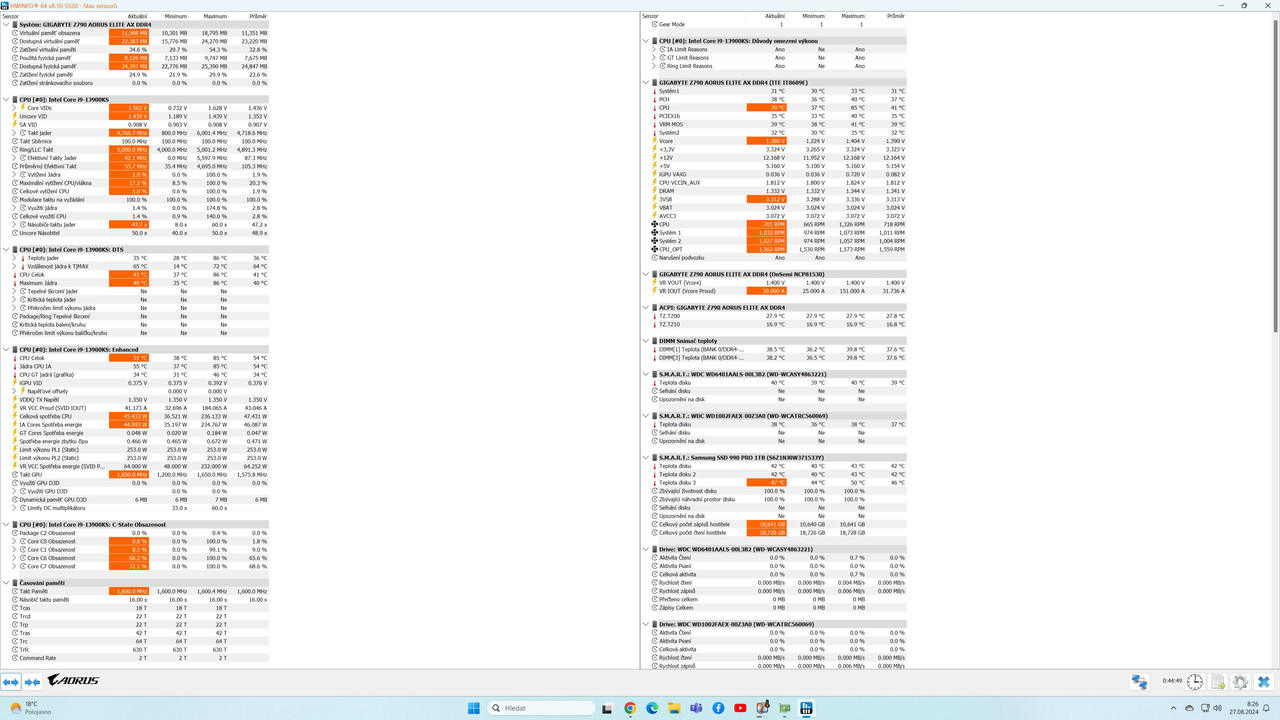Collapse the C-State Obsazenost group
This screenshot has height=720, width=1280.
click(6, 524)
